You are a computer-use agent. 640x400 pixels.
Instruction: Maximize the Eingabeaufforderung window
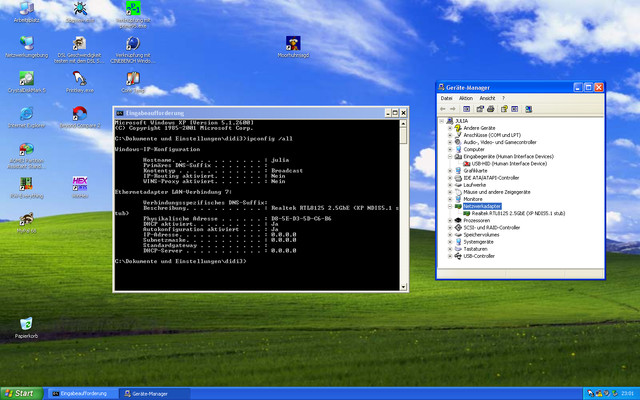point(395,113)
